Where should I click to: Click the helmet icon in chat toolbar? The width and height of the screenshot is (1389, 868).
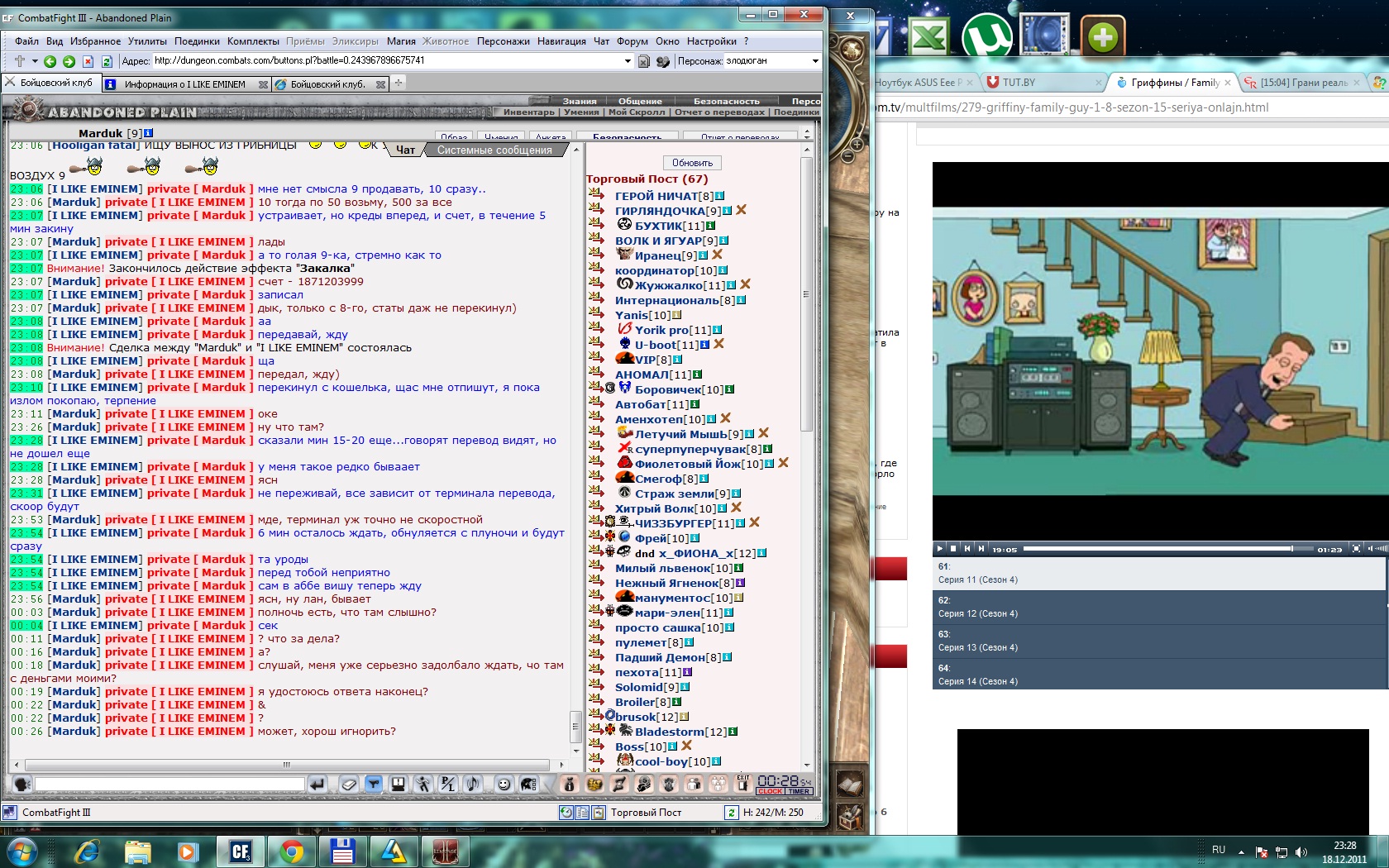coord(528,784)
